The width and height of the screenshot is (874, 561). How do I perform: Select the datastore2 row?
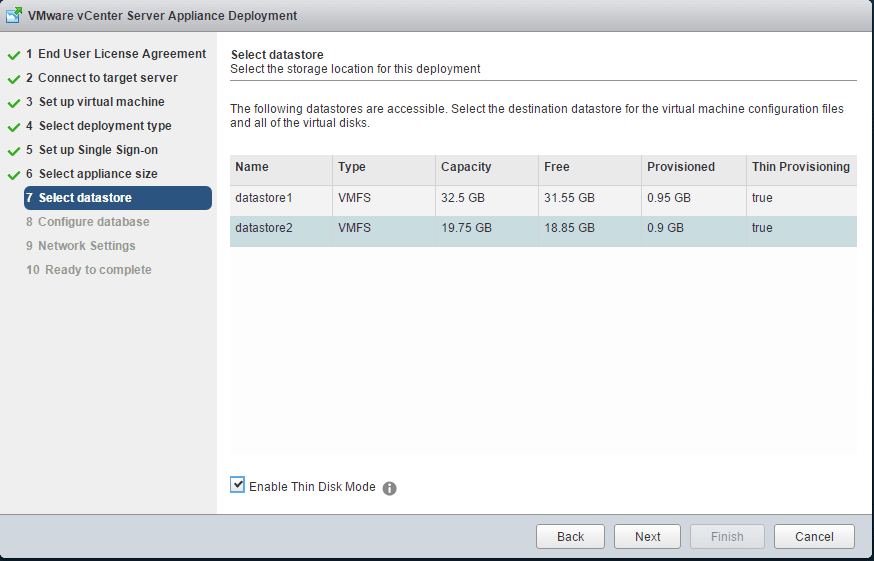[543, 231]
